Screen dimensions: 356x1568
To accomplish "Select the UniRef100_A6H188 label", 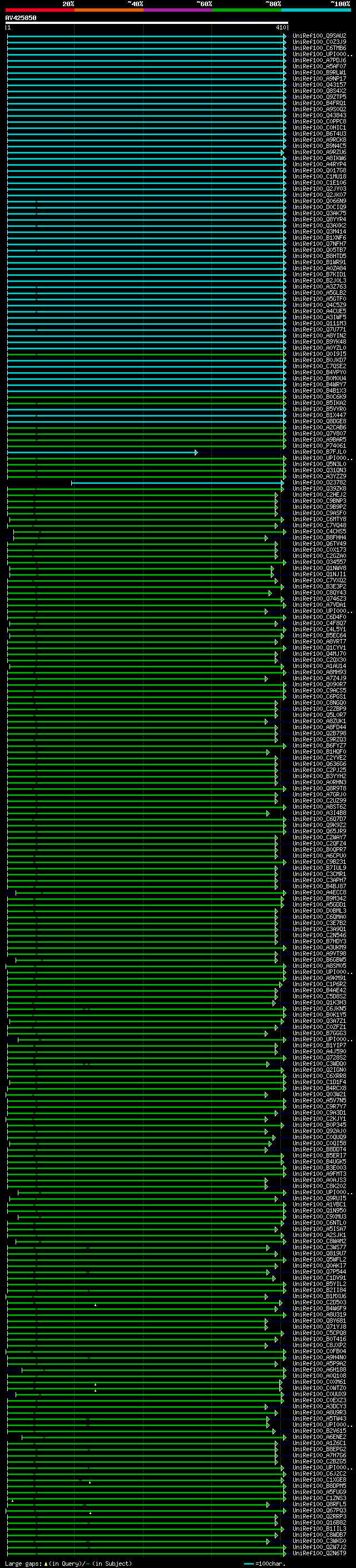I will click(x=319, y=1370).
